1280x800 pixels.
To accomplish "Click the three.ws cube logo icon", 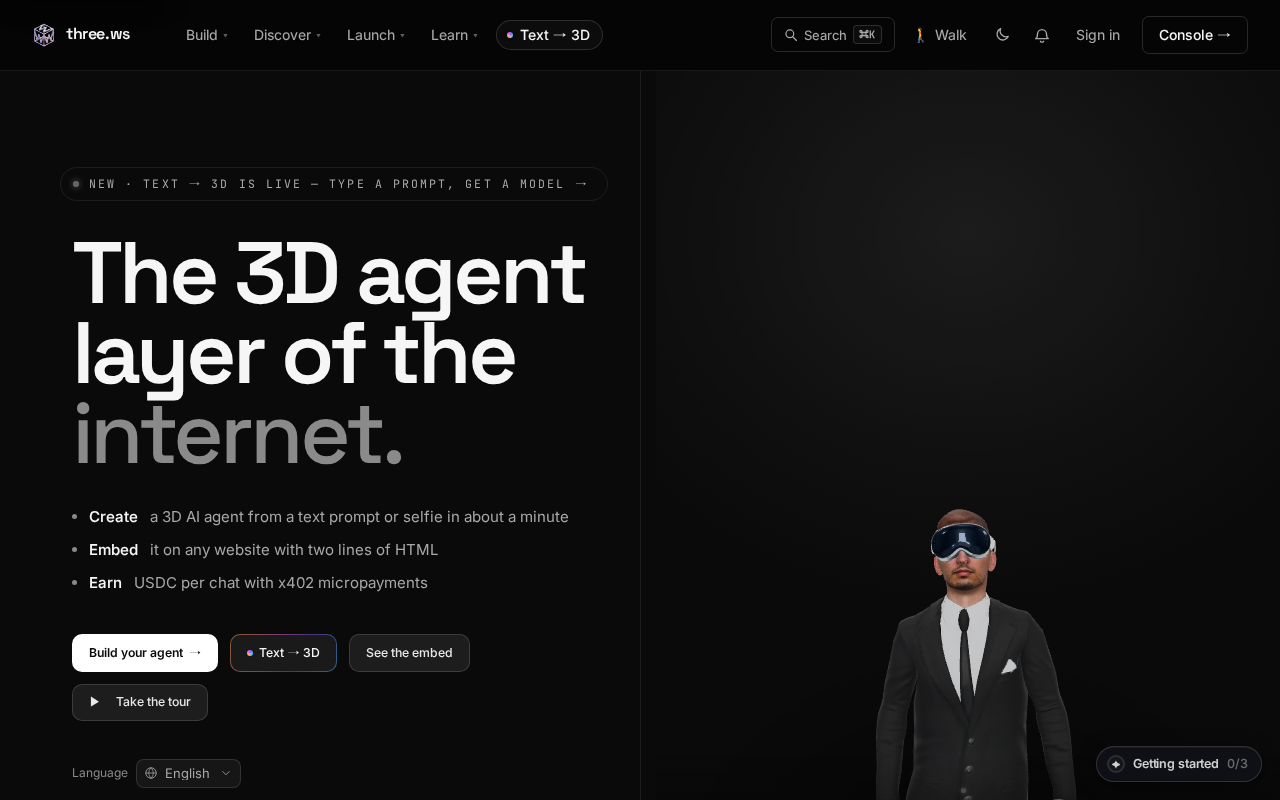I will click(44, 35).
